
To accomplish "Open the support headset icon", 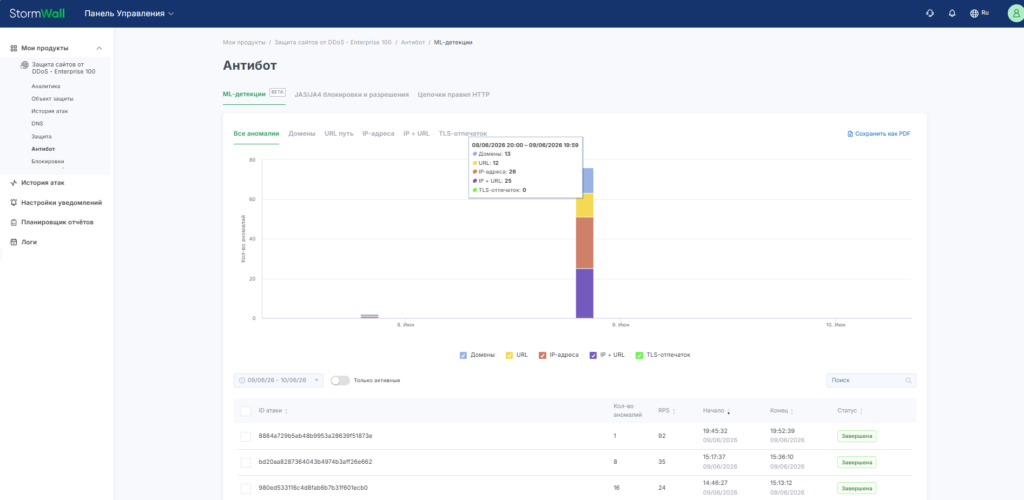I will coord(930,13).
